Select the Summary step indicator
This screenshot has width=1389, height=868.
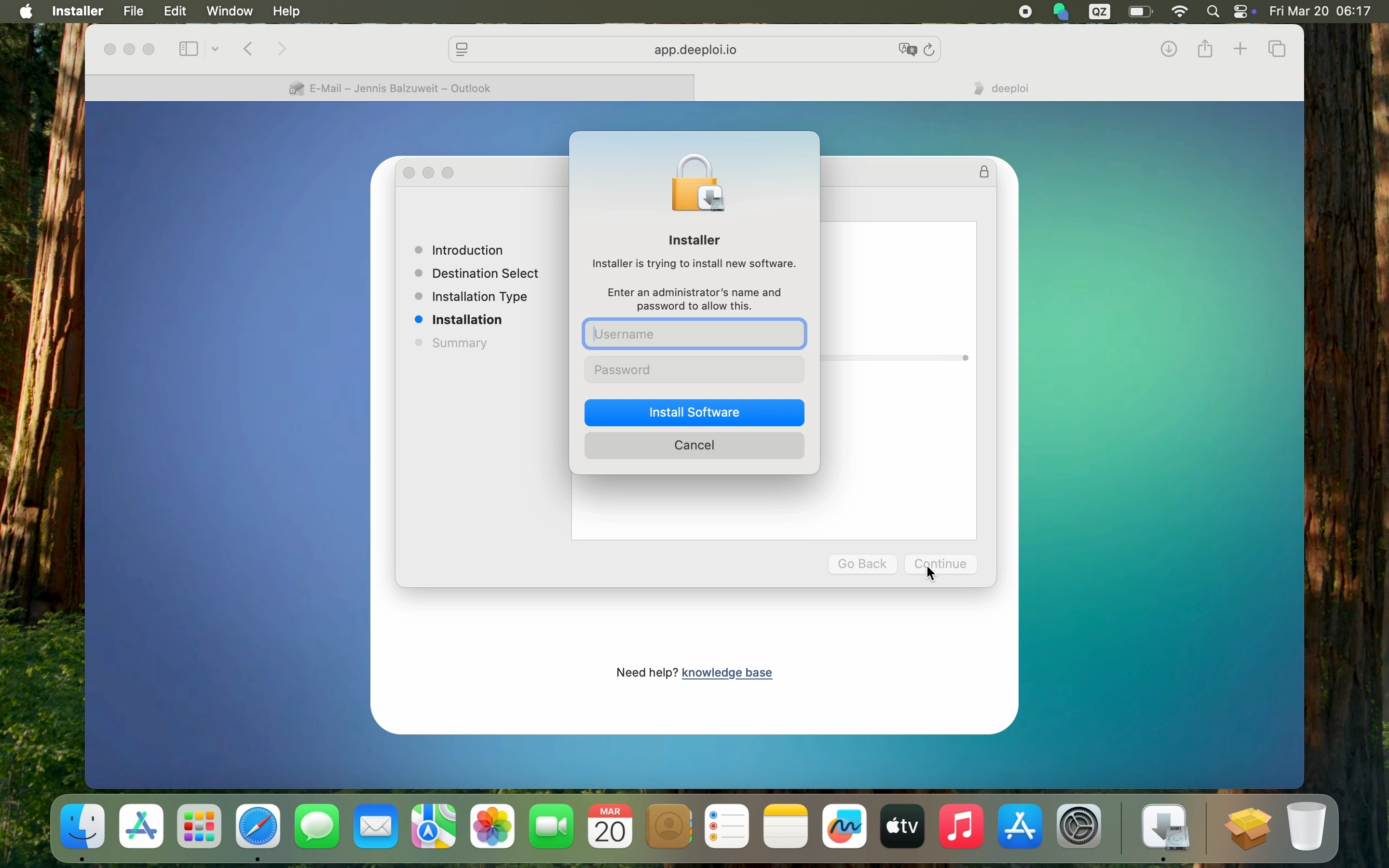419,343
